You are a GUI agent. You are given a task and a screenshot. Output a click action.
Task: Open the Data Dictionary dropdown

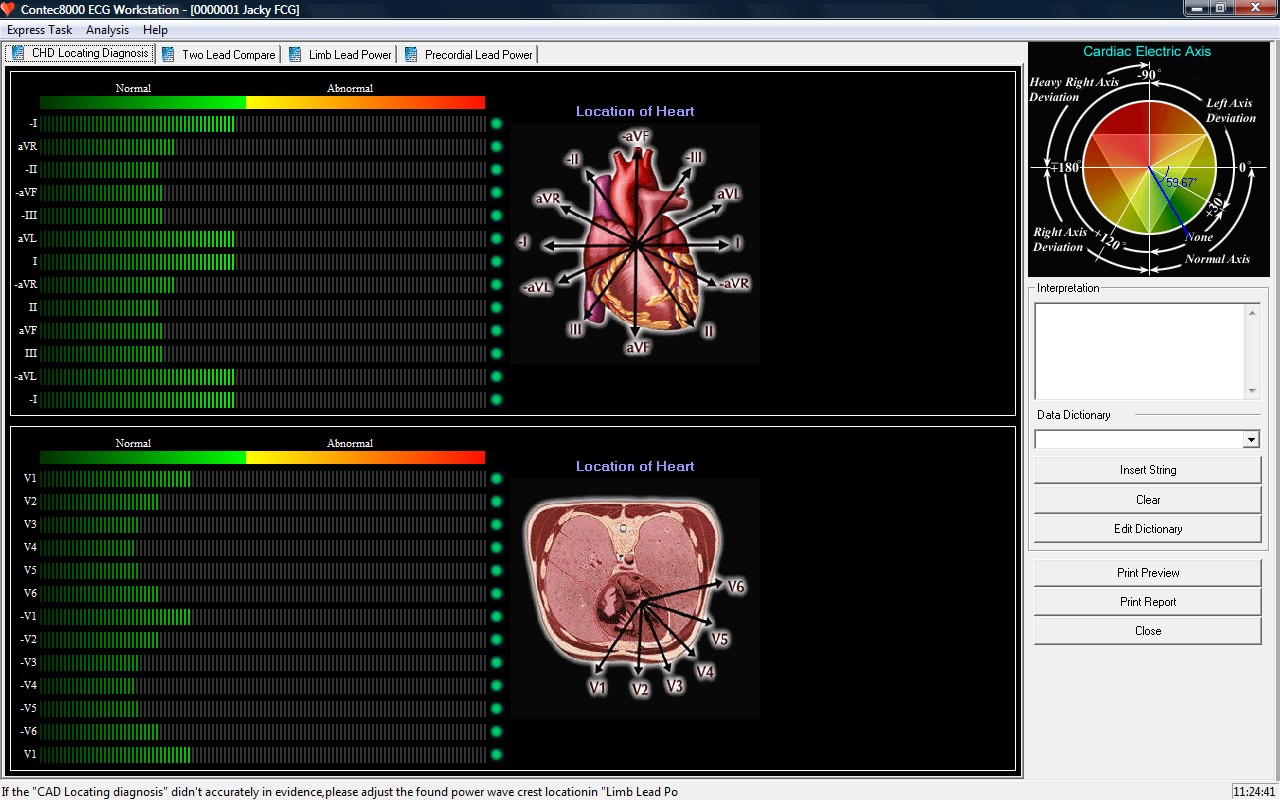coord(1250,440)
